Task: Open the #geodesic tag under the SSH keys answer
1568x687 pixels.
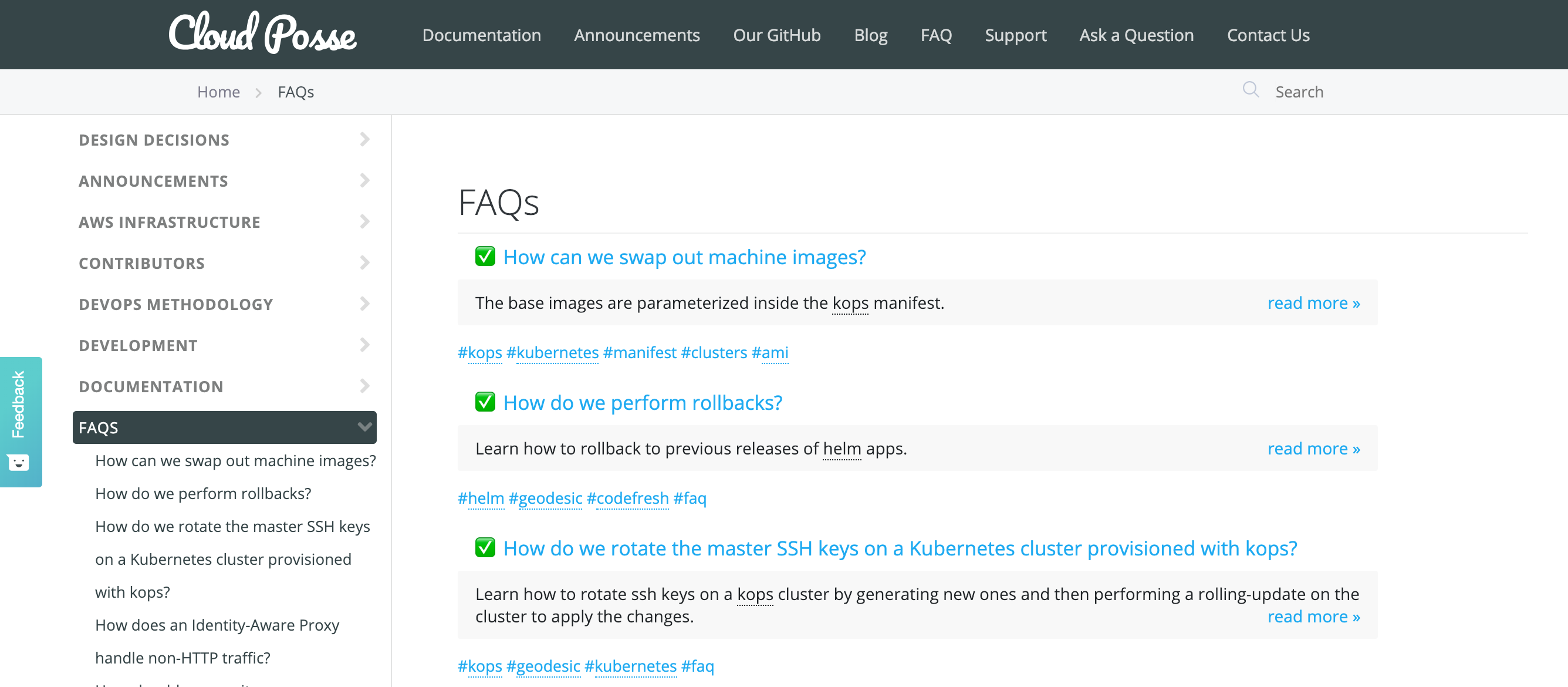Action: tap(545, 666)
